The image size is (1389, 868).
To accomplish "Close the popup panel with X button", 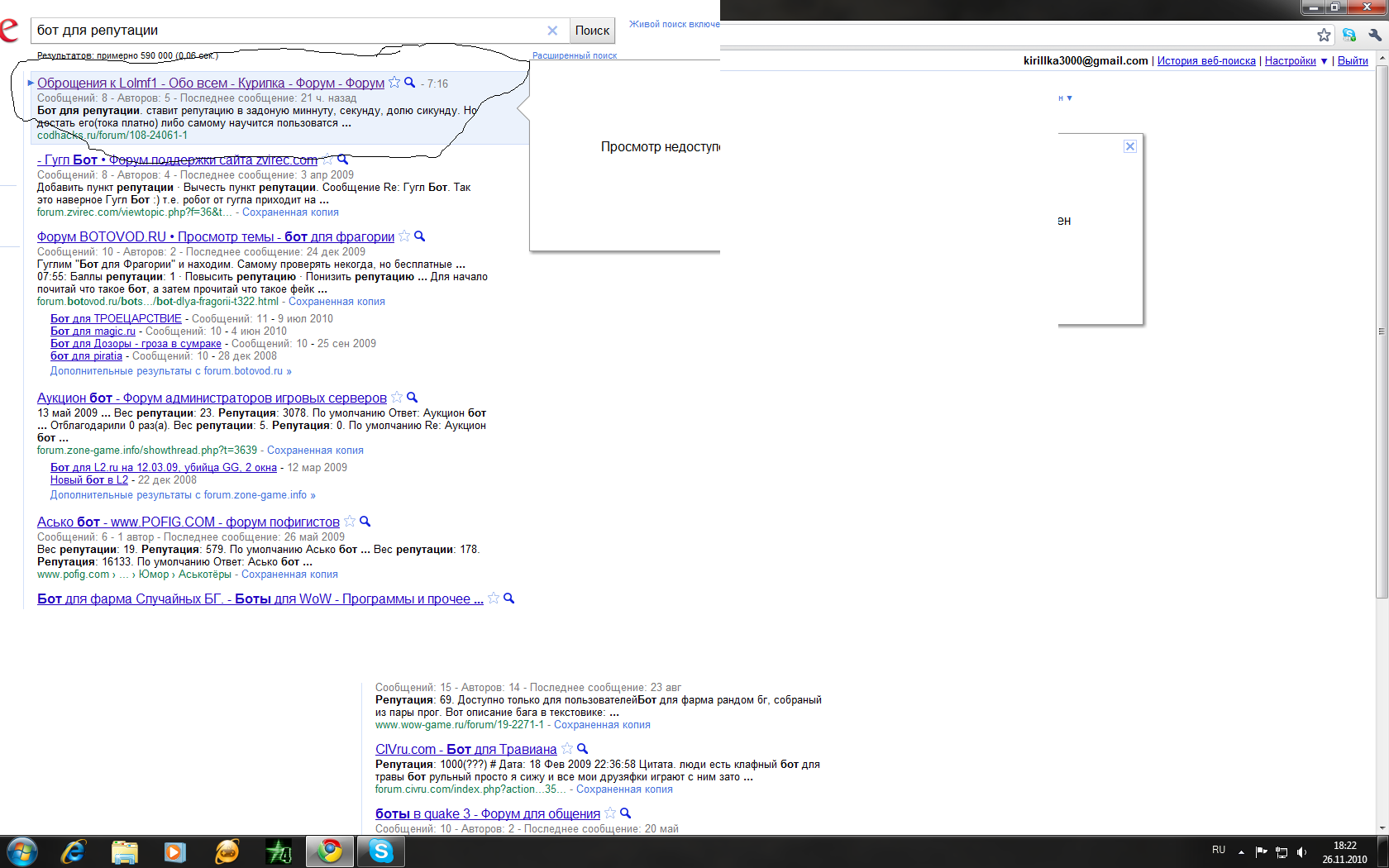I will (x=1130, y=146).
